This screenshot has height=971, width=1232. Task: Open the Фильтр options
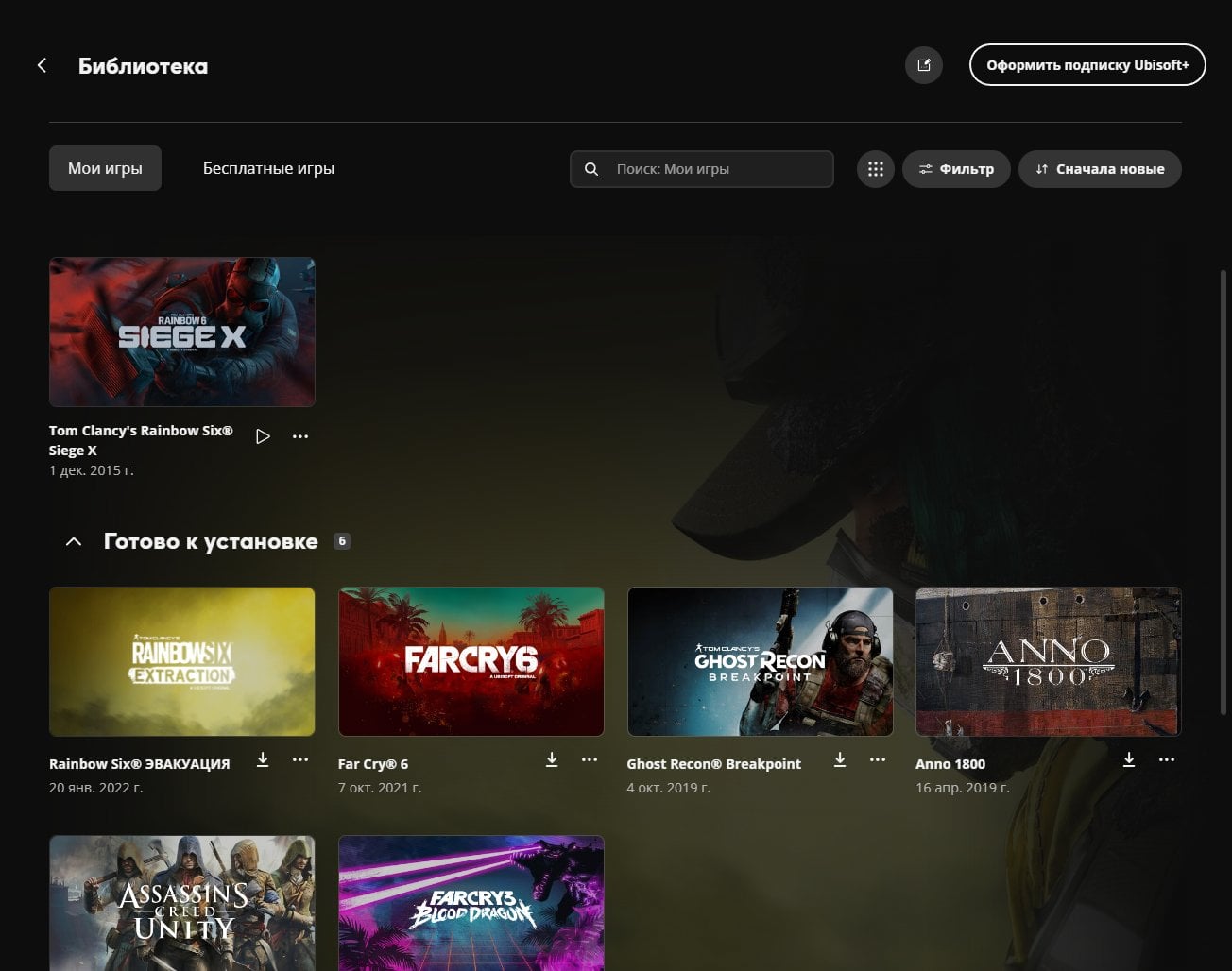[956, 169]
